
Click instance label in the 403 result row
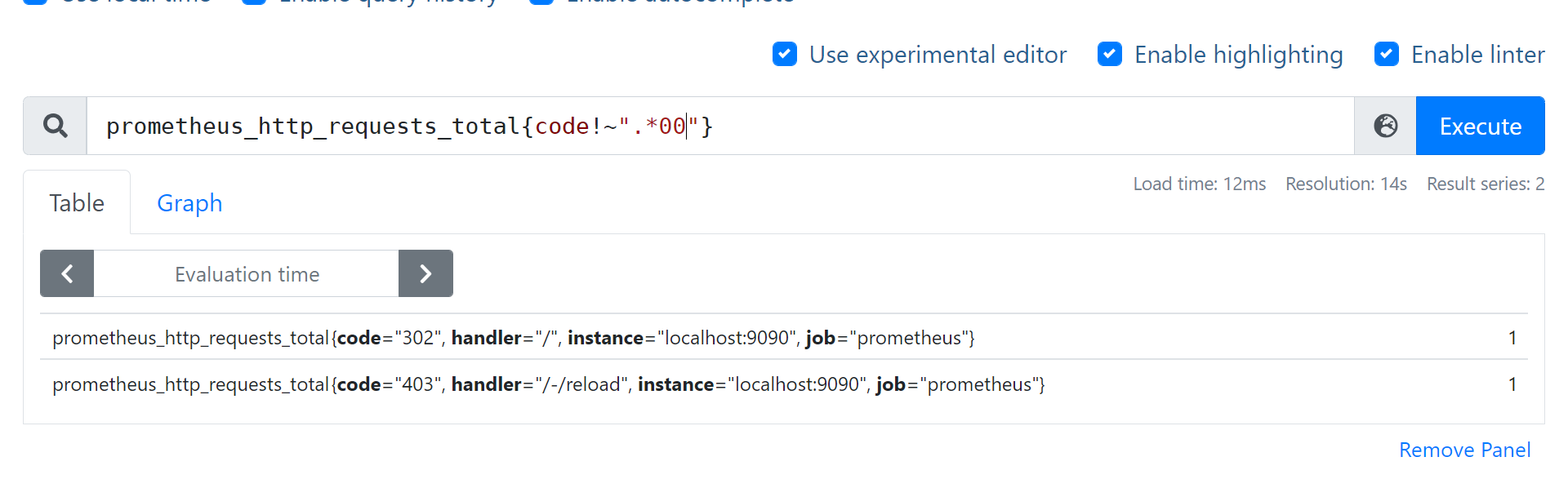click(x=750, y=384)
